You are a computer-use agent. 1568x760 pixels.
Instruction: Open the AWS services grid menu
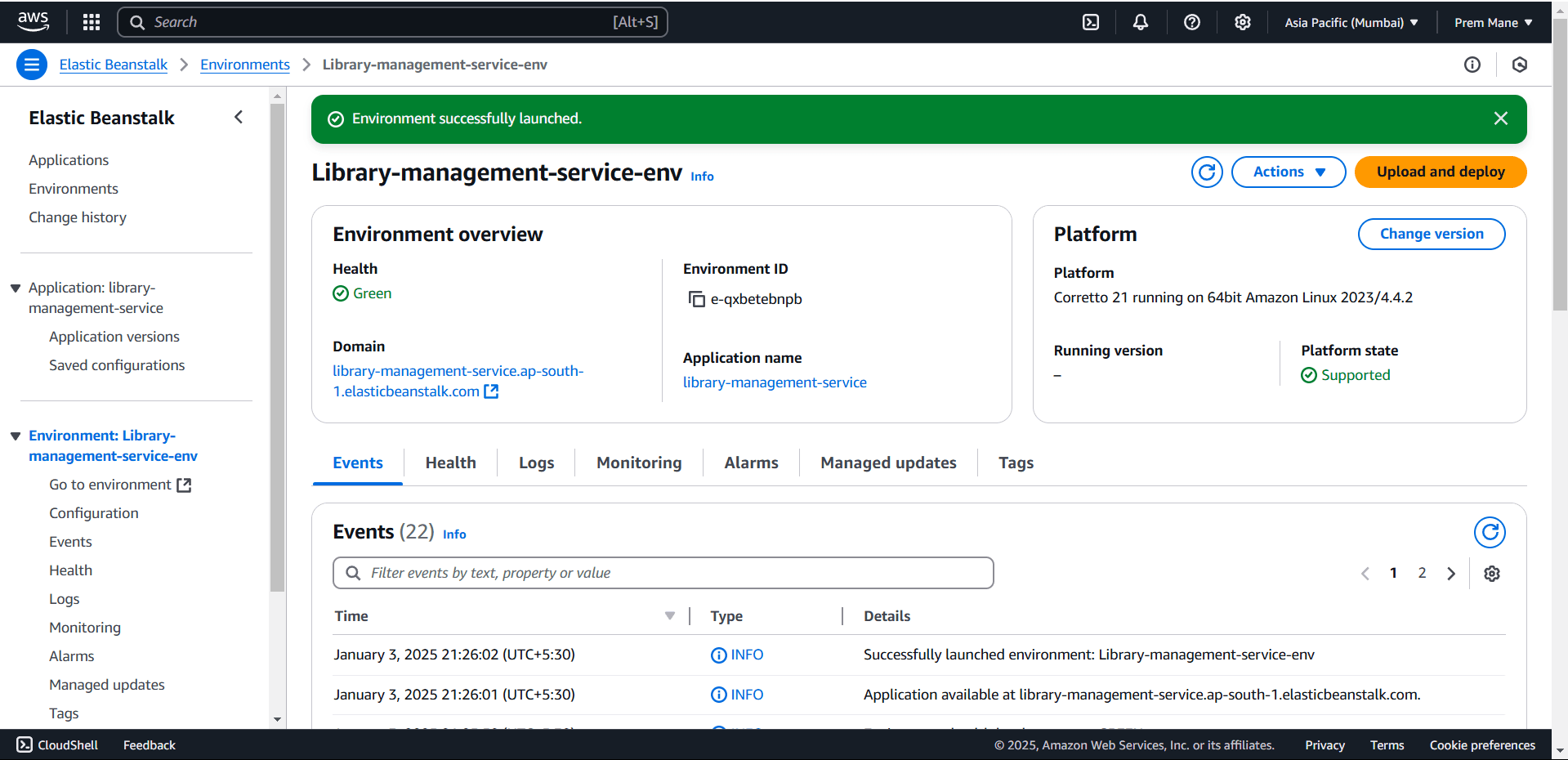92,22
